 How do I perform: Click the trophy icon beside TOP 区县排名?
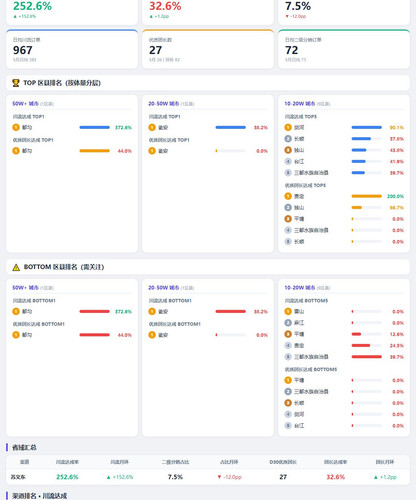pyautogui.click(x=16, y=83)
